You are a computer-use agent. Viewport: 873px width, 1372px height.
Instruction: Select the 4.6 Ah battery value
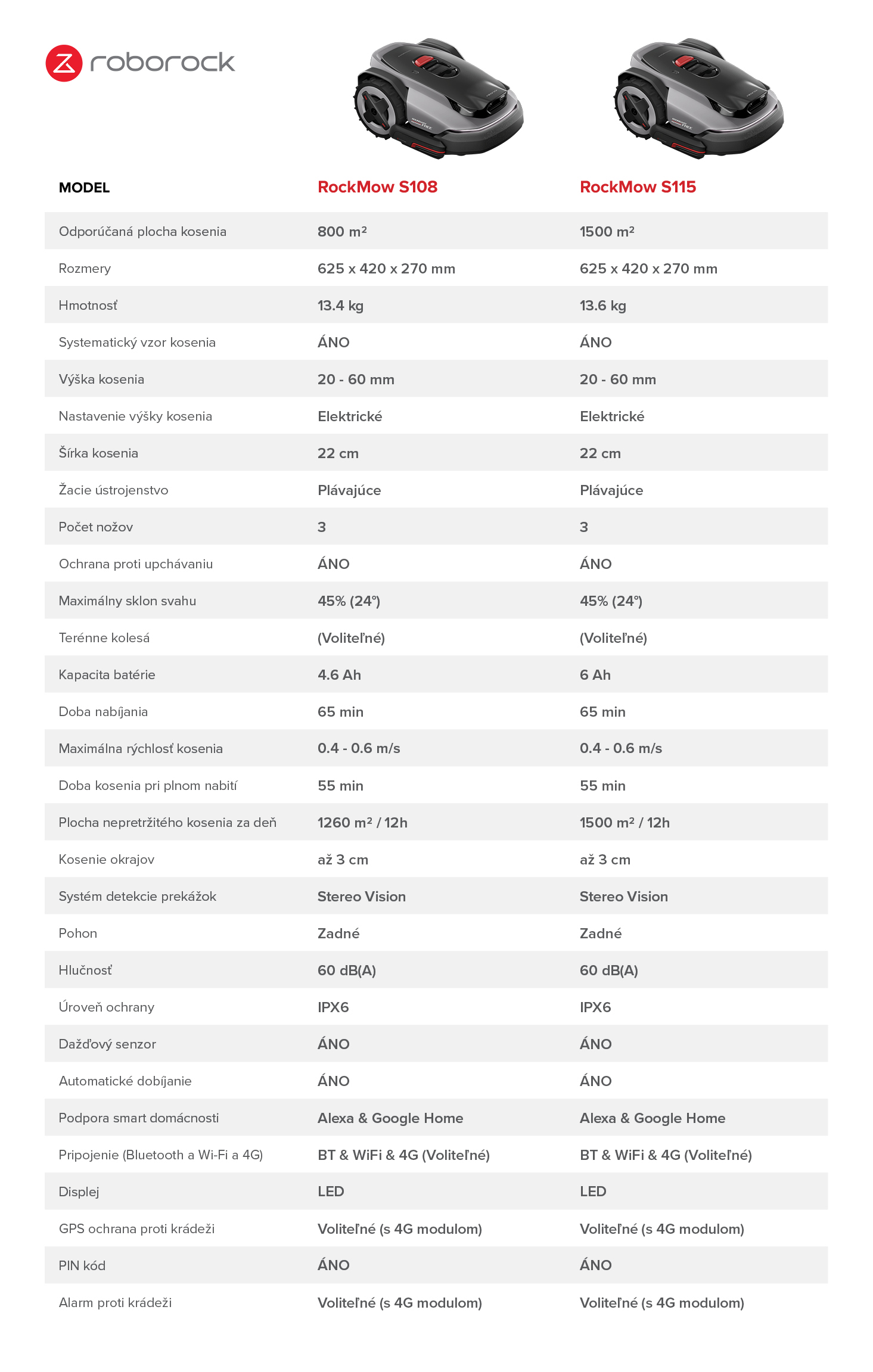tap(339, 675)
